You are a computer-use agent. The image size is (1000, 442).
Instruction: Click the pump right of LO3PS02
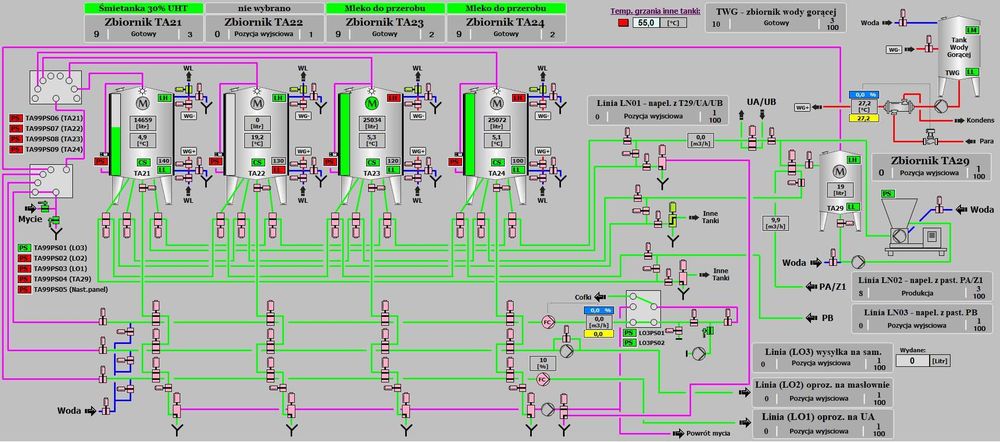point(700,353)
